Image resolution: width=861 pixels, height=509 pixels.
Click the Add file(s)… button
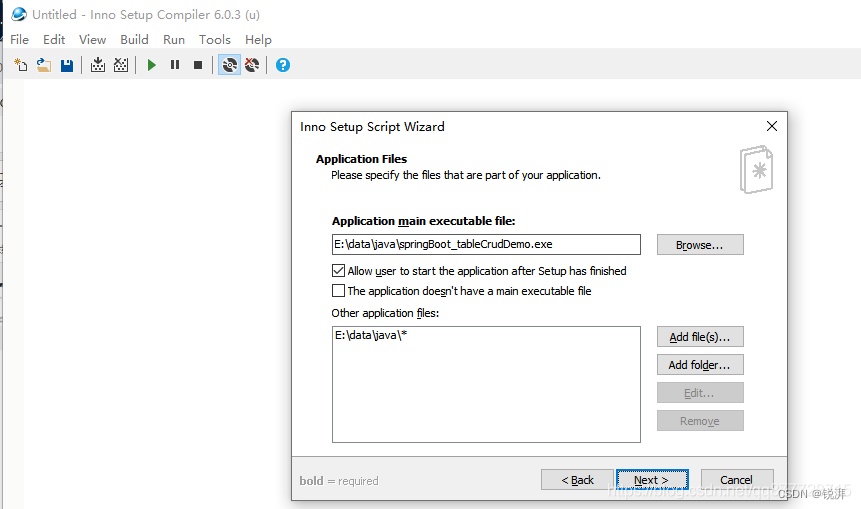coord(700,337)
